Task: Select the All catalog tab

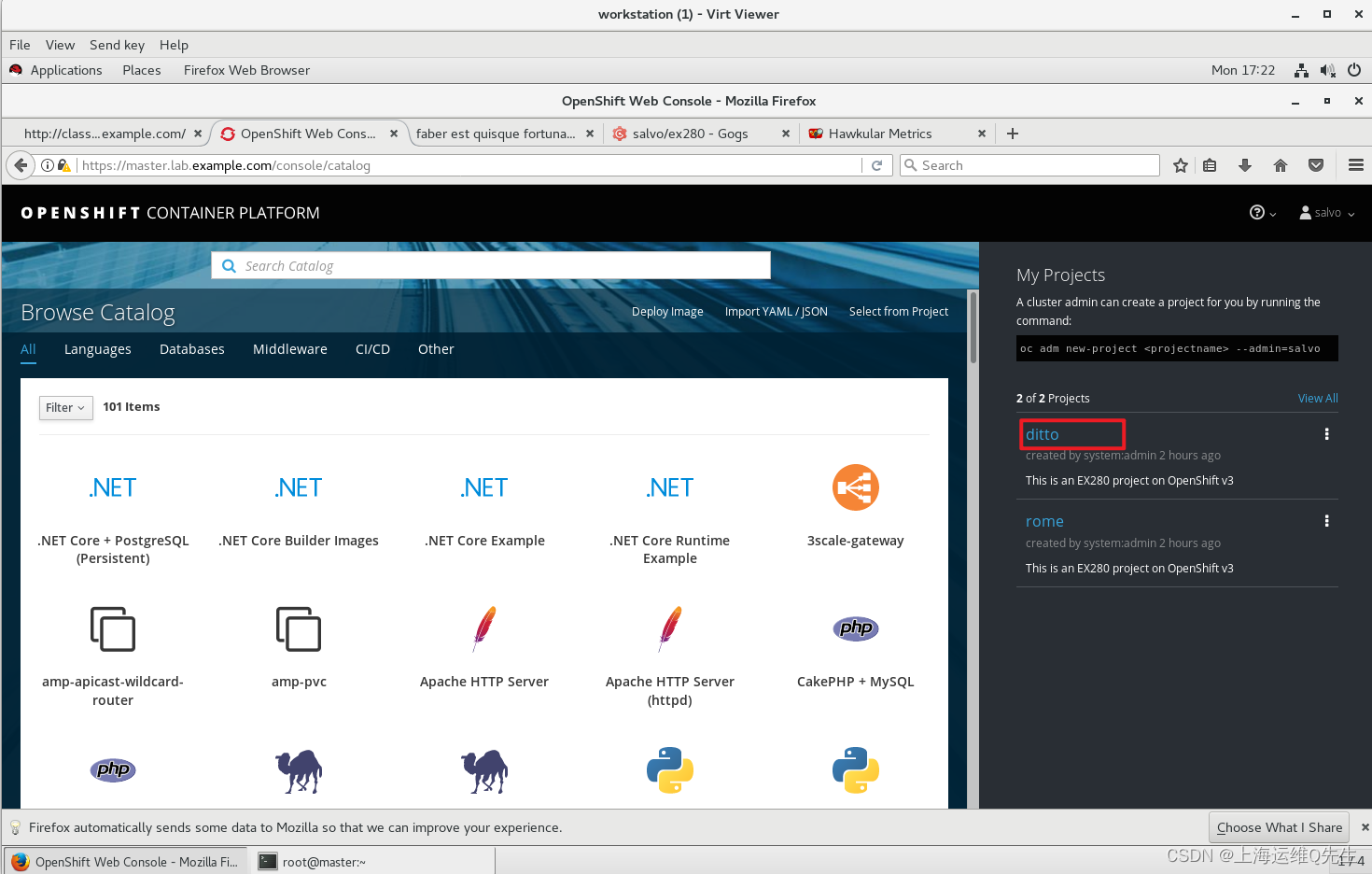Action: tap(28, 349)
